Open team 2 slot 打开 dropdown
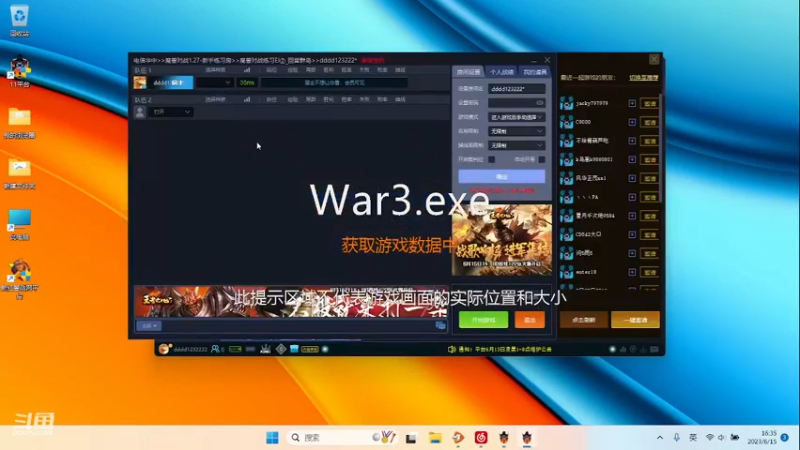This screenshot has height=450, width=800. tap(171, 112)
